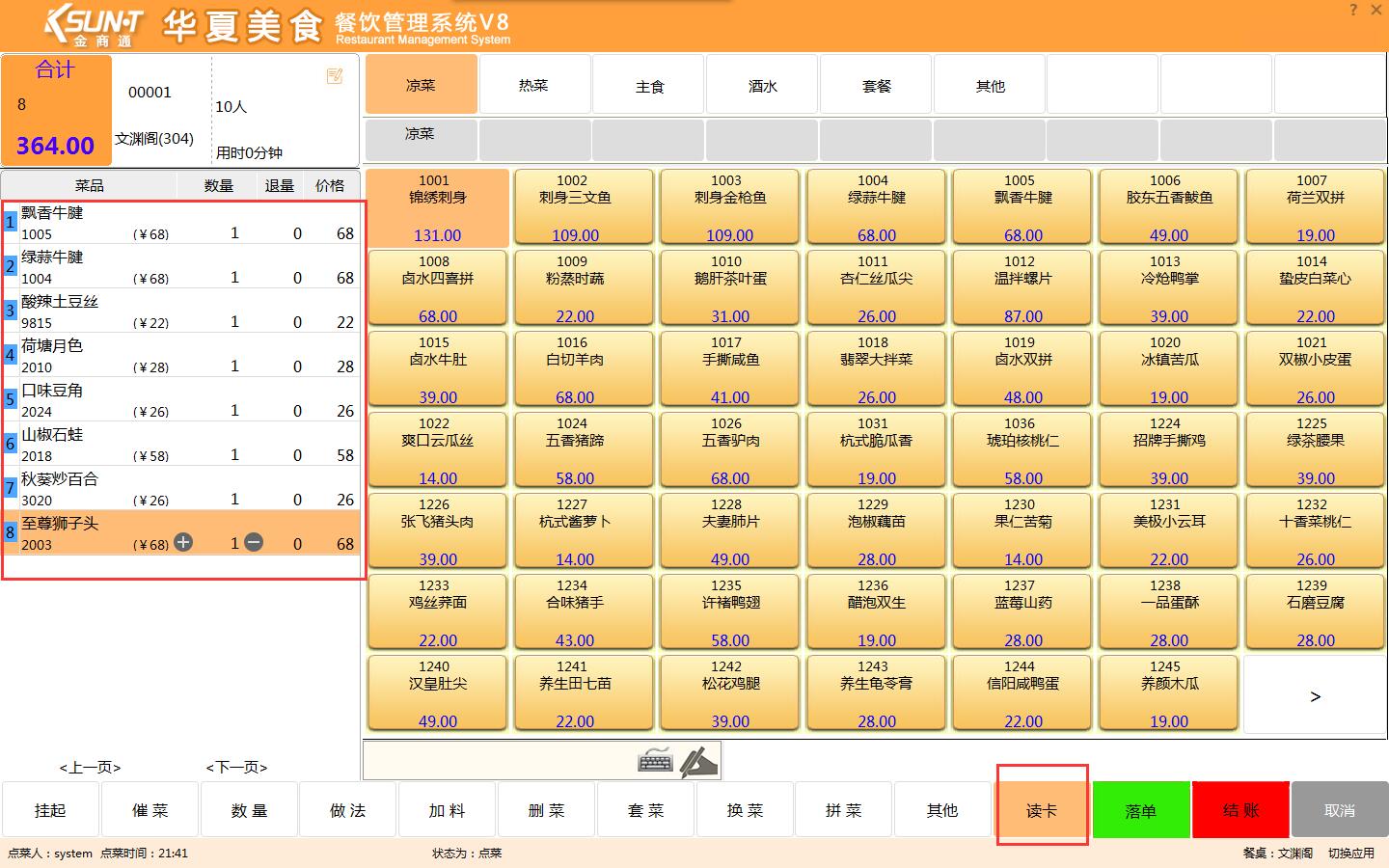Click the 催菜 button

click(150, 810)
